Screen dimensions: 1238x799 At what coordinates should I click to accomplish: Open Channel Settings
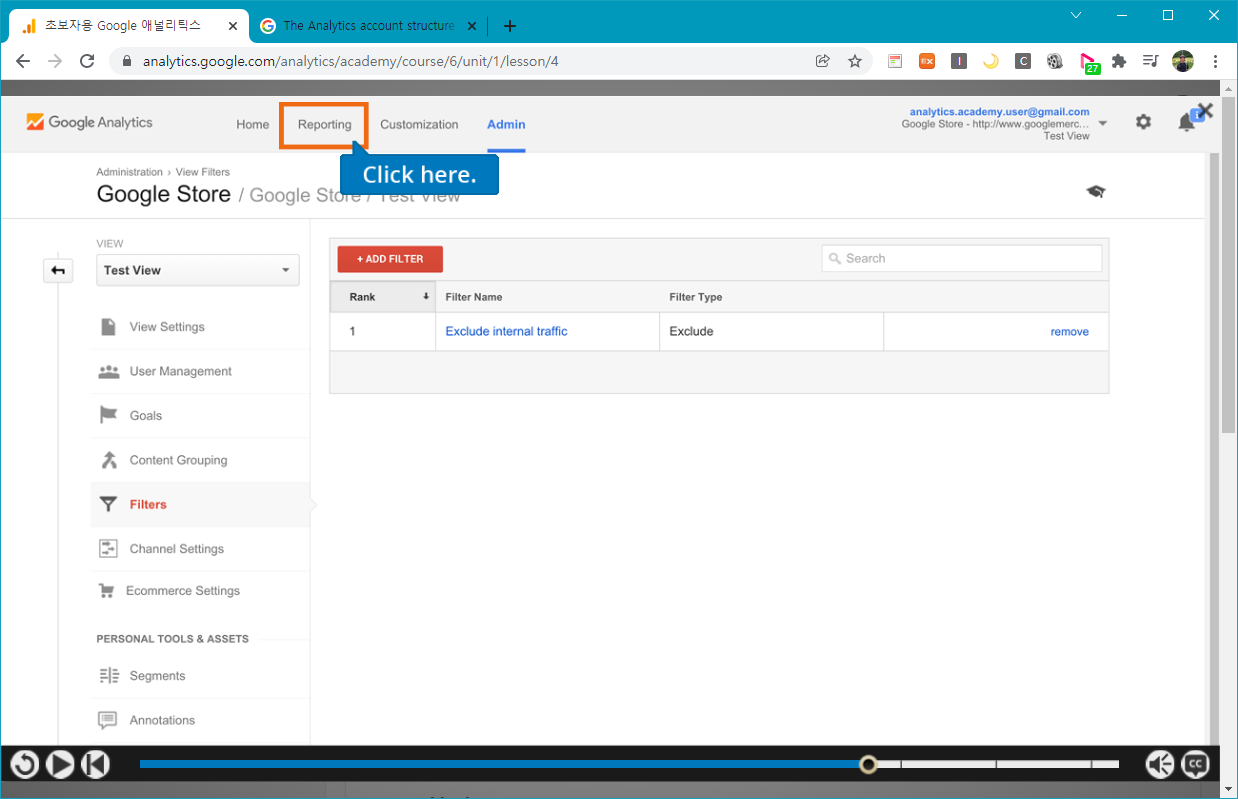[177, 549]
